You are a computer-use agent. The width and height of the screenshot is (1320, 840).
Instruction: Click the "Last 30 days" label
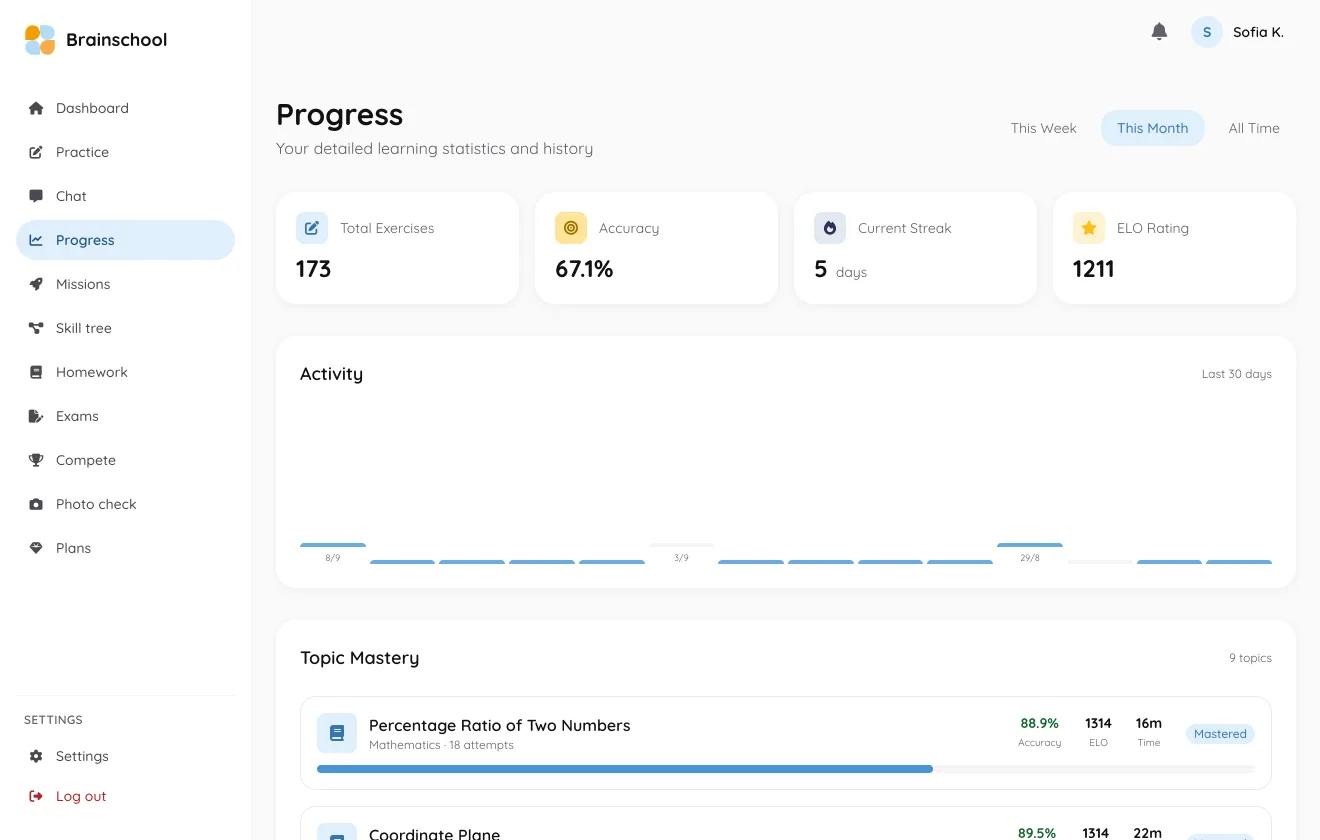(x=1237, y=374)
